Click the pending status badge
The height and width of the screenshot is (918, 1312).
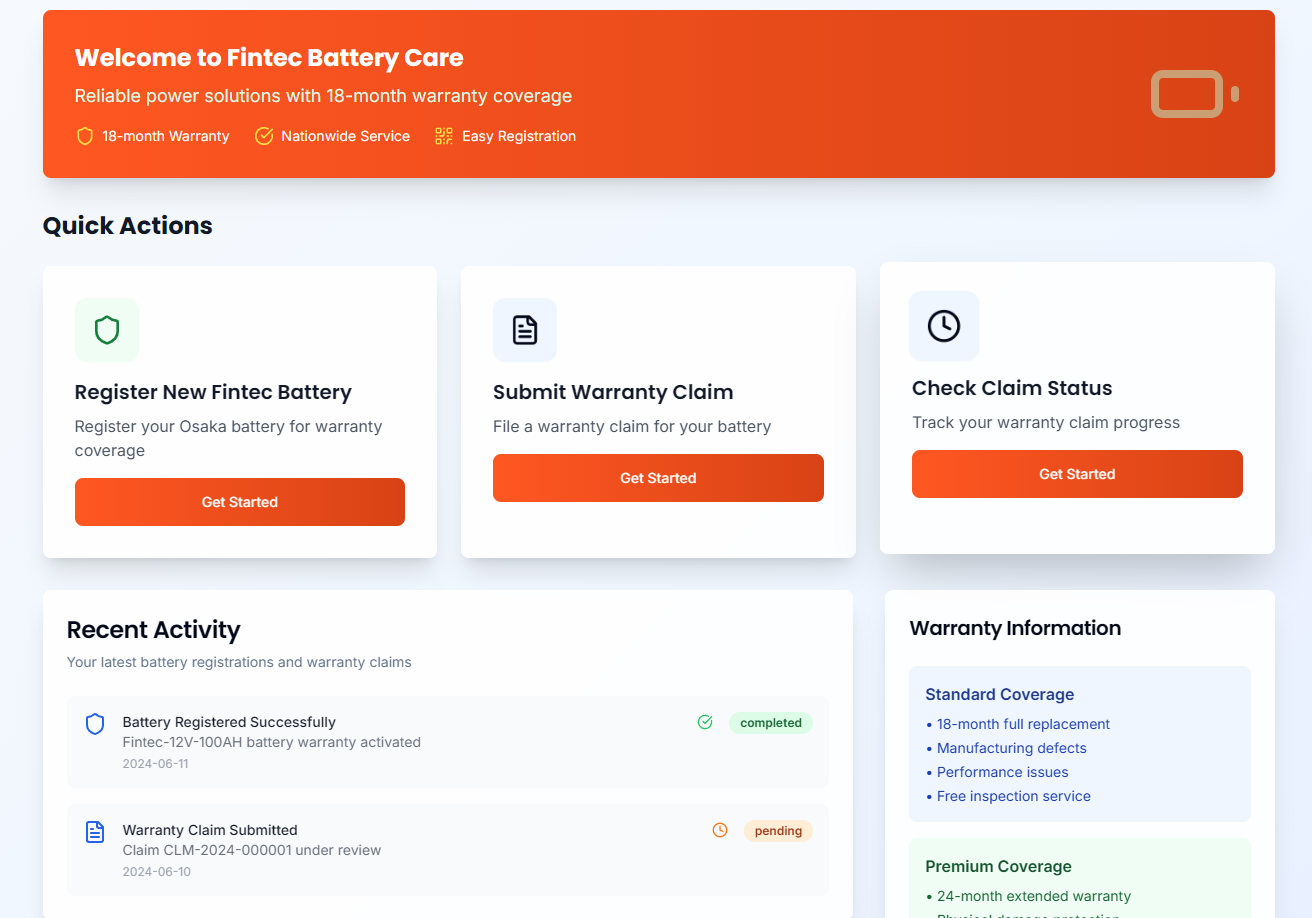[x=778, y=831]
